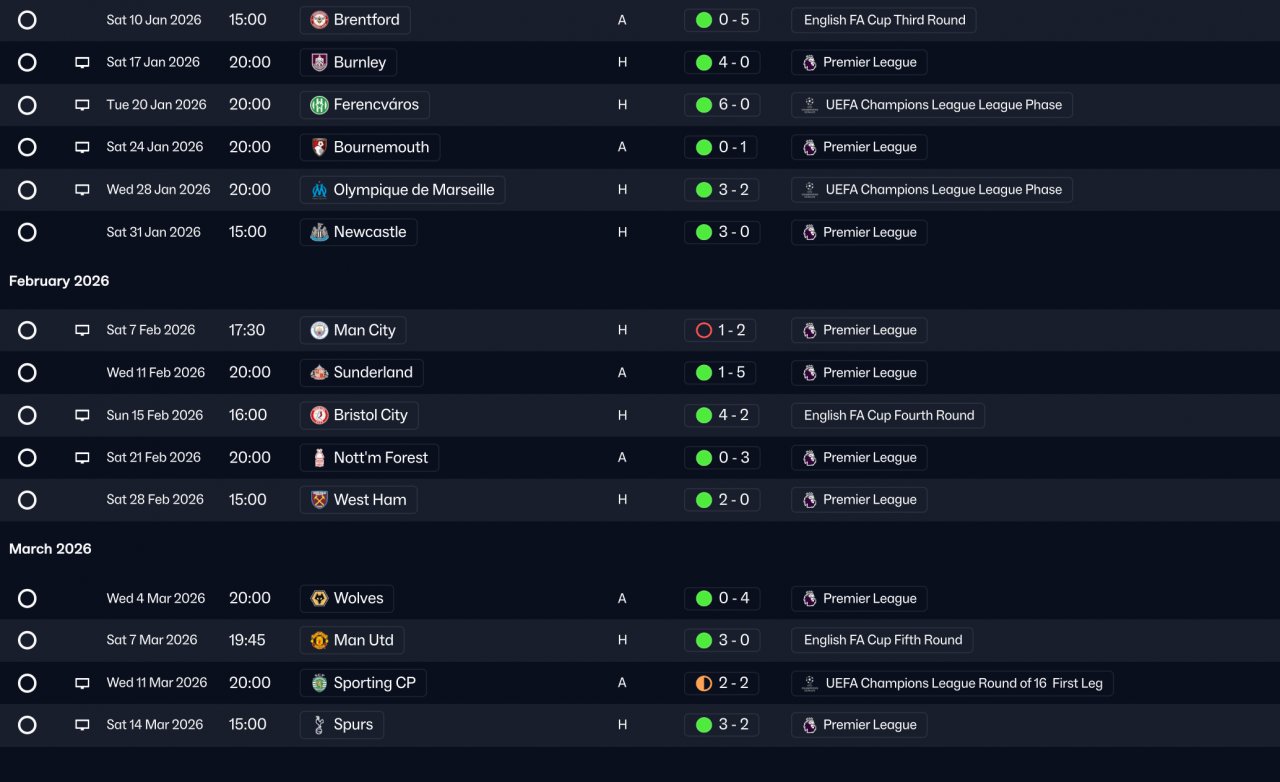
Task: Open the Newcastle team button
Action: [x=359, y=232]
